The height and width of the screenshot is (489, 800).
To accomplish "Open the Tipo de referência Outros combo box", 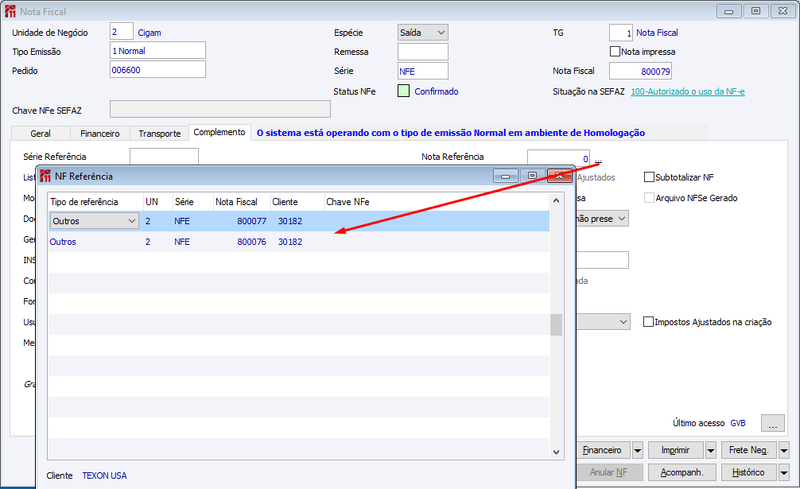I will [94, 221].
